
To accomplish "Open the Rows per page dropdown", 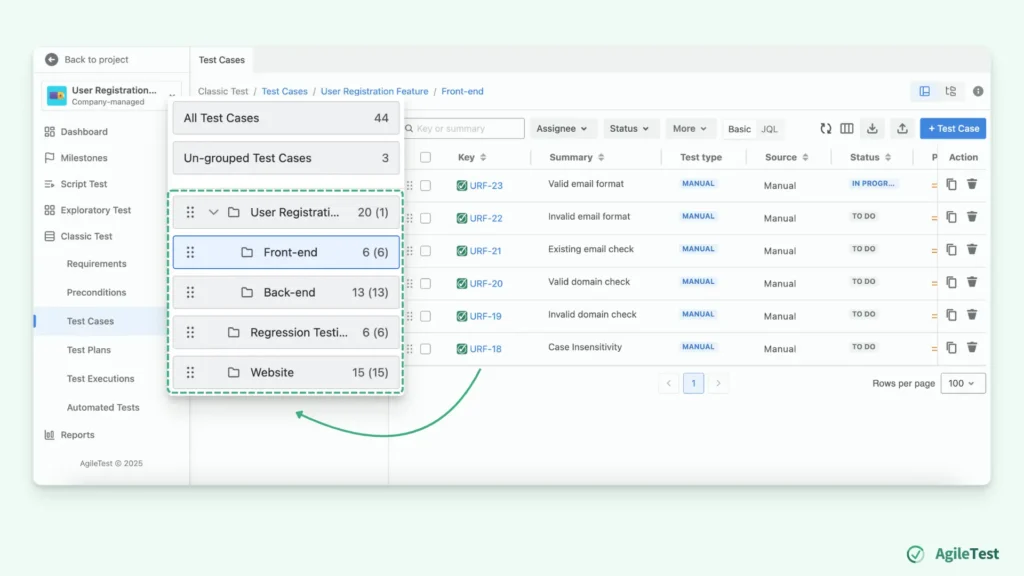I will (x=963, y=383).
